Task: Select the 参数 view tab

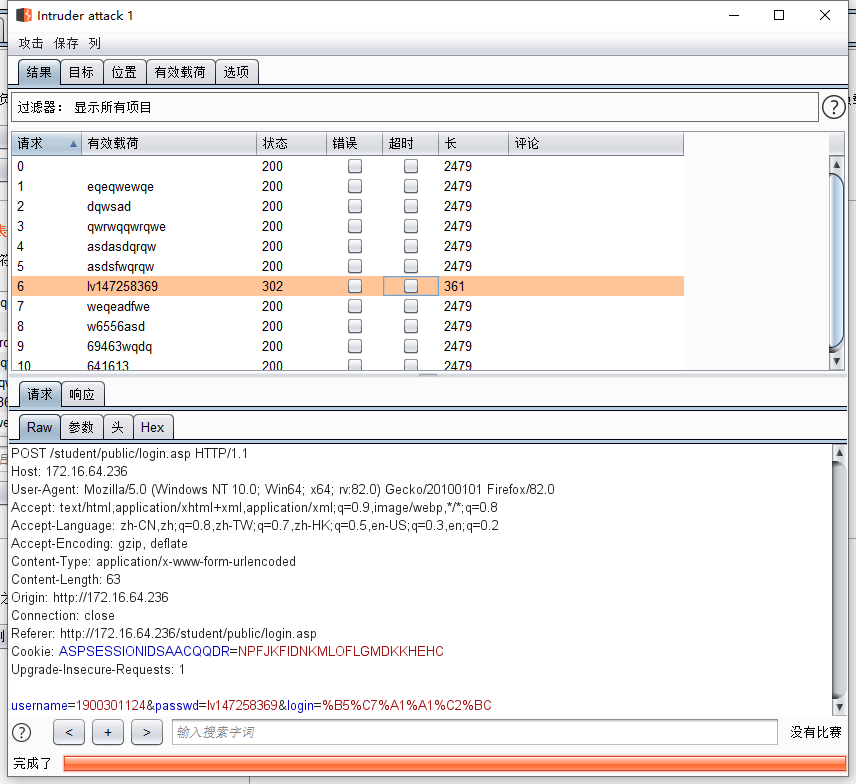Action: click(81, 427)
